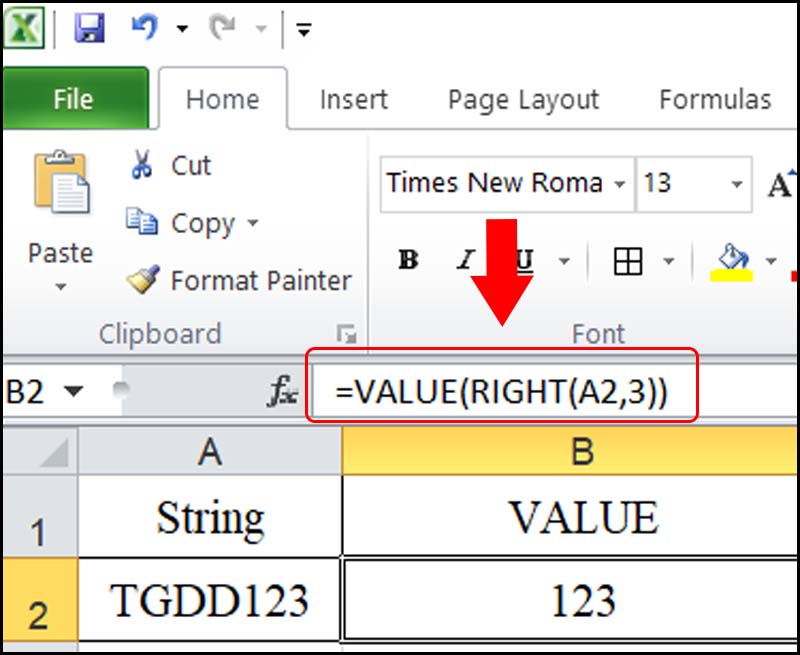Toggle Italic formatting
The image size is (800, 655).
pos(465,261)
